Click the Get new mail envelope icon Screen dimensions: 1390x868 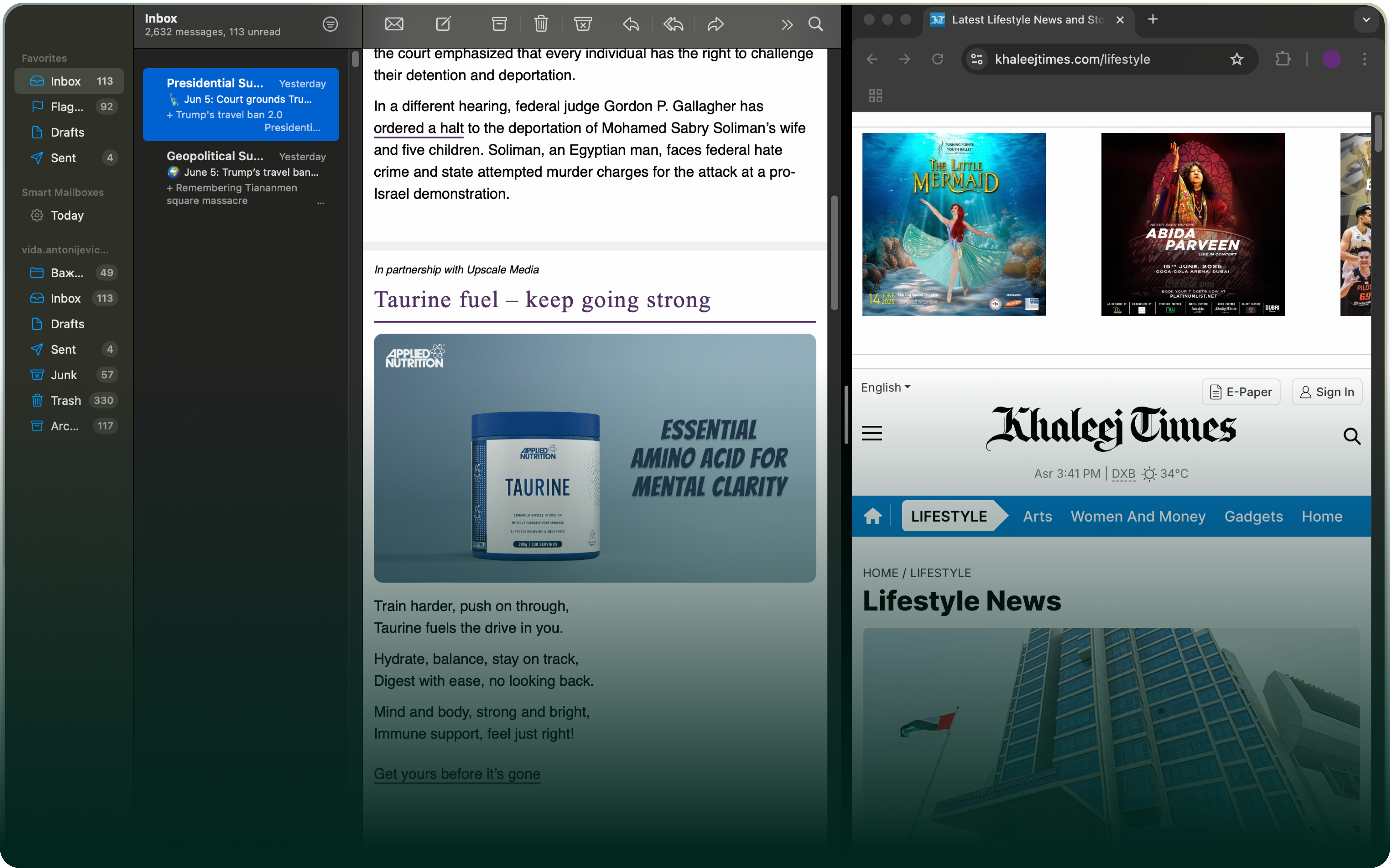coord(394,24)
